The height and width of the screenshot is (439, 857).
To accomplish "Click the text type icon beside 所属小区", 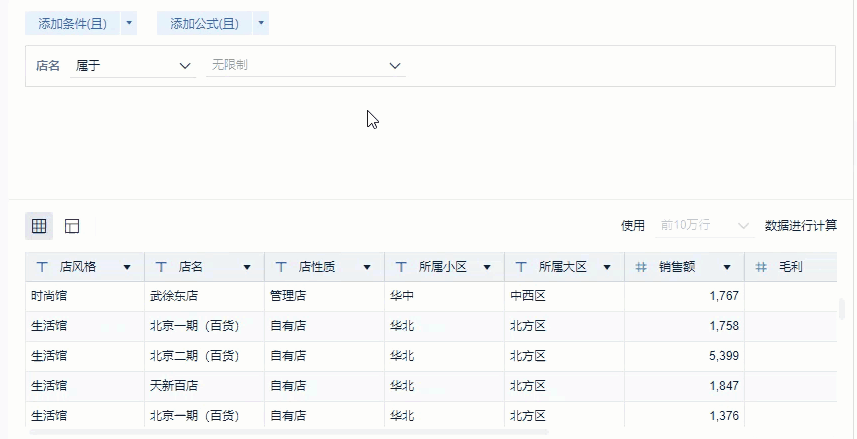I will (401, 267).
